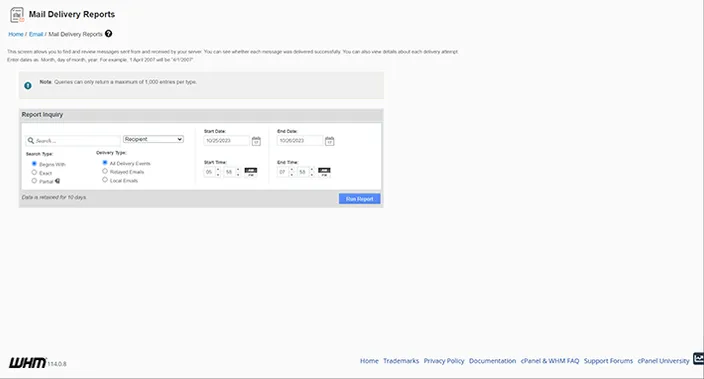Open the cPanel & WHM FAQ link
The width and height of the screenshot is (704, 379).
[550, 361]
